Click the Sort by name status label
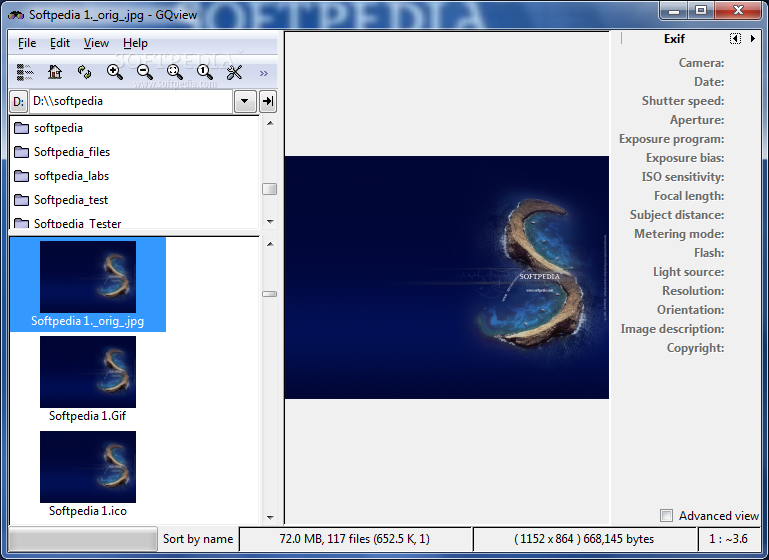The width and height of the screenshot is (769, 560). point(198,539)
